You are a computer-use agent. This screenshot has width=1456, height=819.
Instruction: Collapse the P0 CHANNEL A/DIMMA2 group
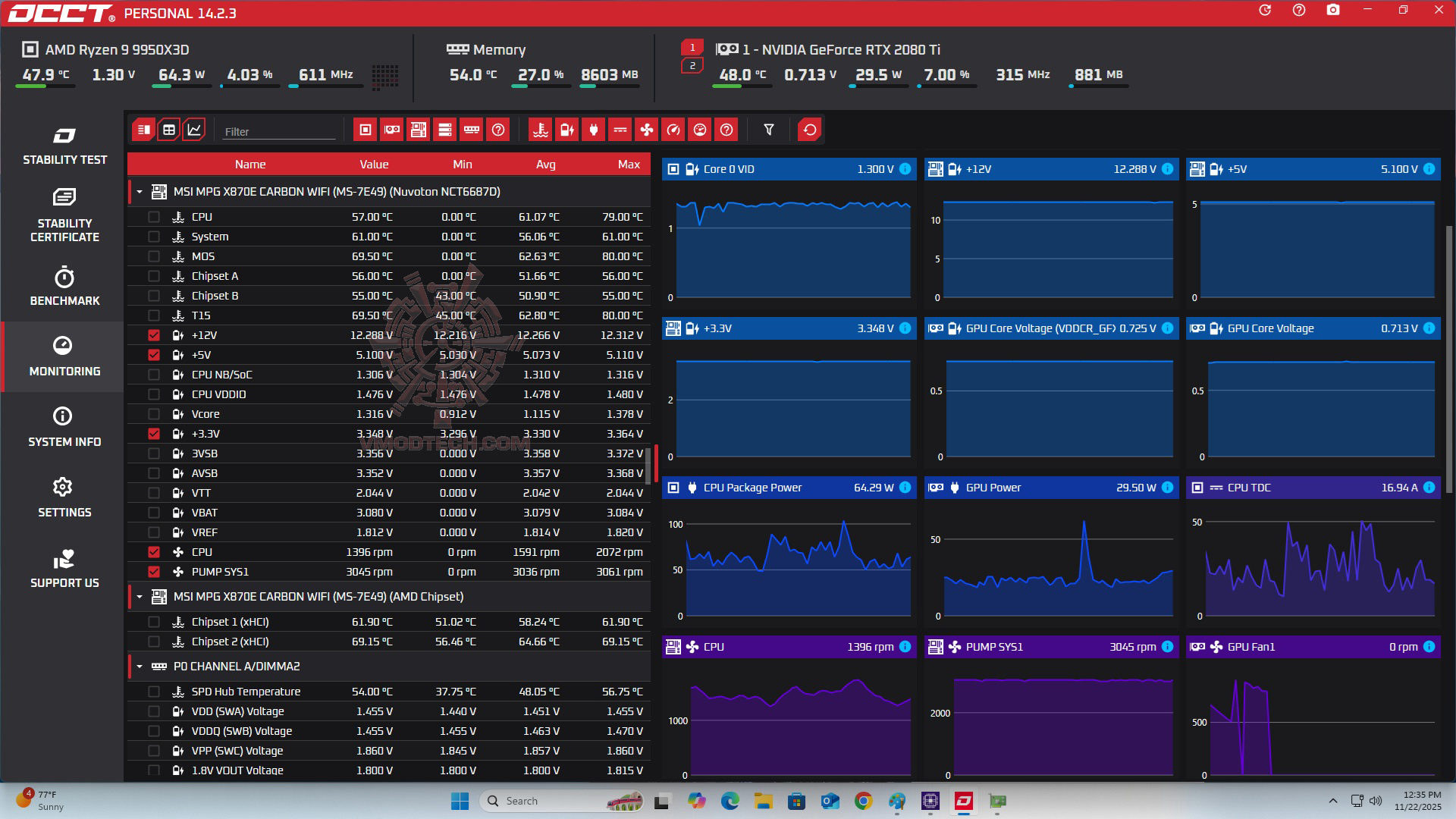tap(140, 667)
